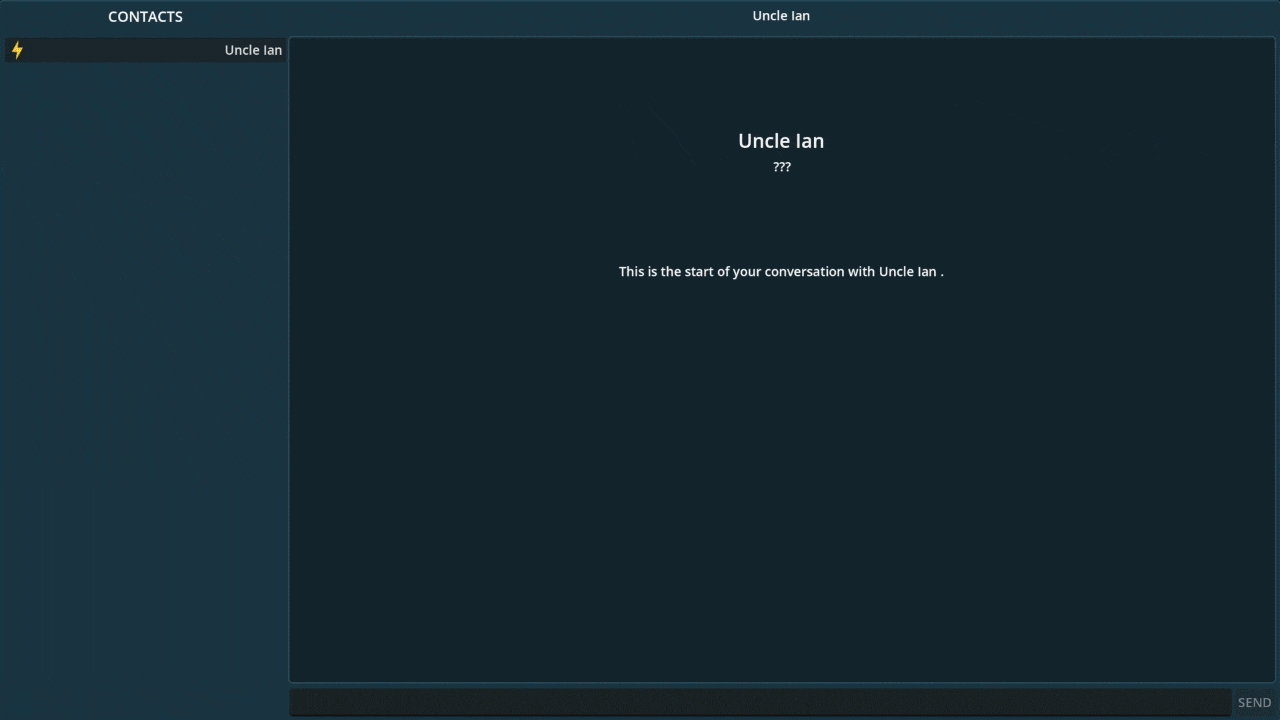Click the Uncle Ian title at window top
The width and height of the screenshot is (1280, 720).
pos(780,16)
